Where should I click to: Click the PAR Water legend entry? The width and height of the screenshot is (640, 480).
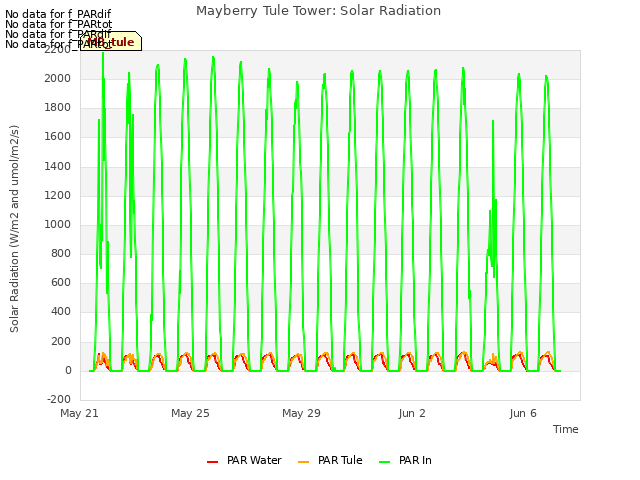244,460
